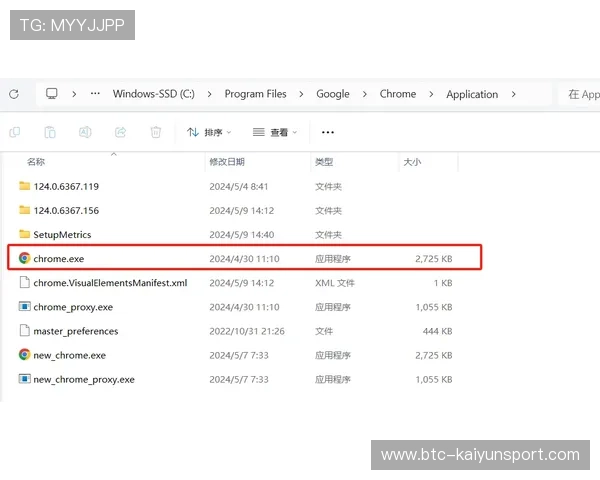600x480 pixels.
Task: Click the paste toolbar icon
Action: [50, 132]
